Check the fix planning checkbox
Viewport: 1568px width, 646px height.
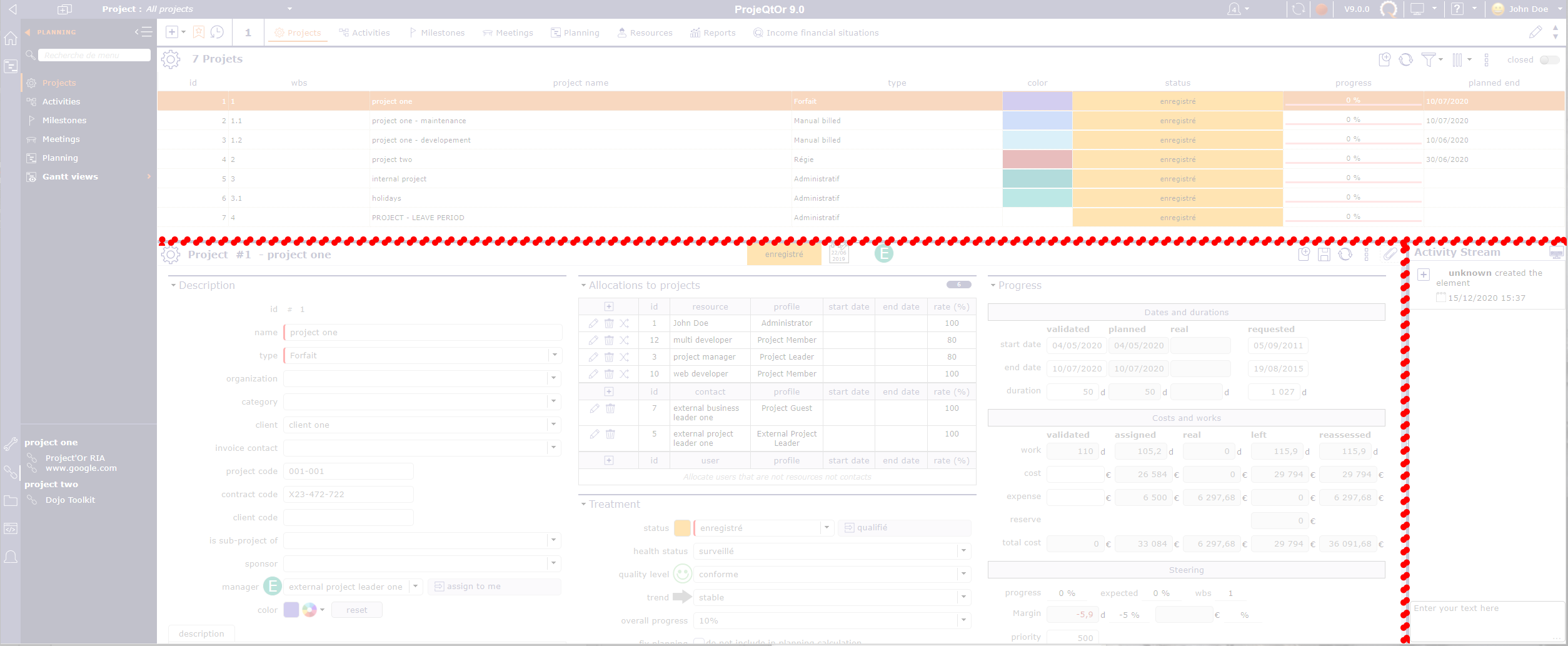click(699, 642)
